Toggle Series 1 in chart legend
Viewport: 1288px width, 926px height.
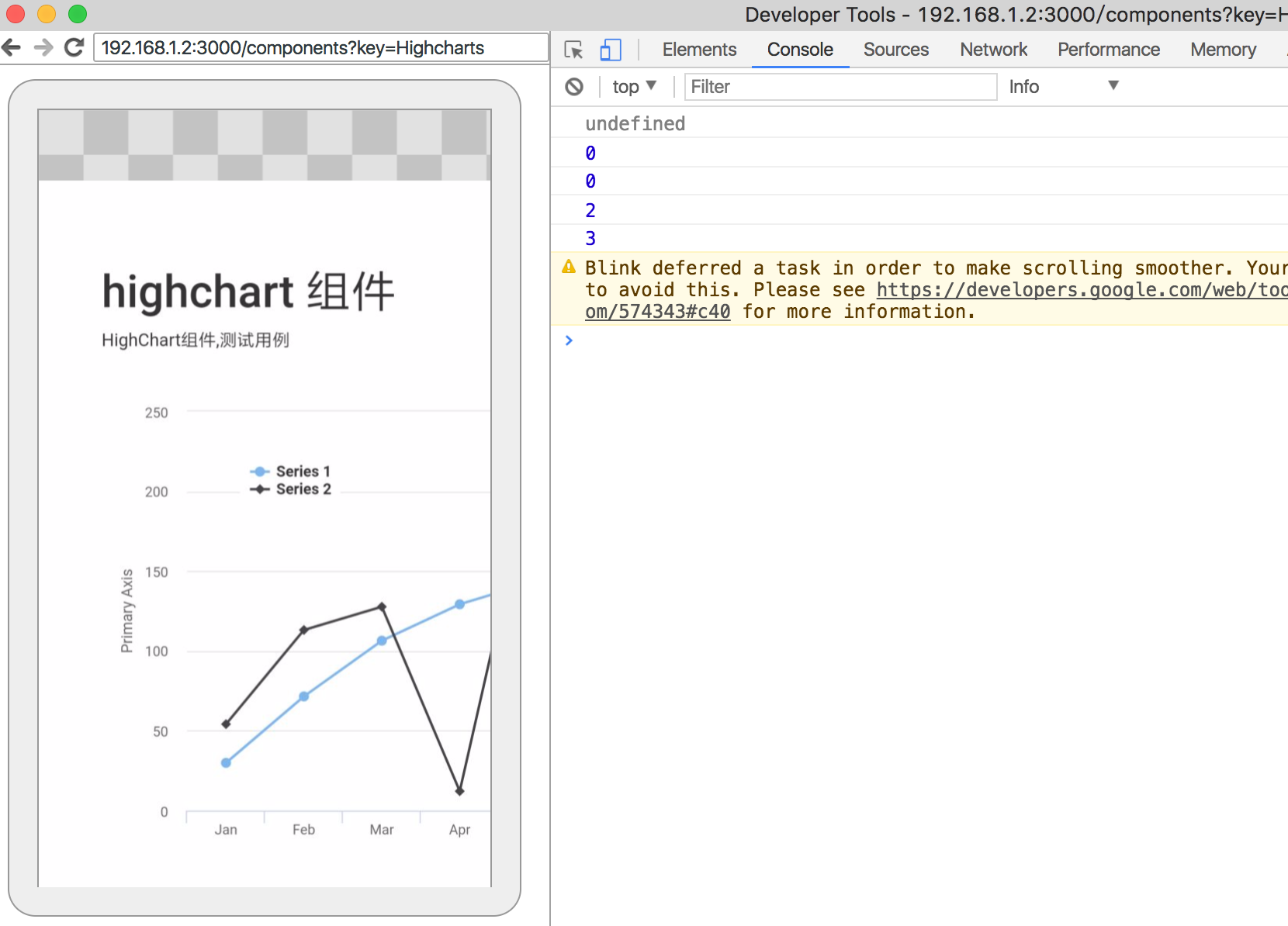click(x=291, y=472)
